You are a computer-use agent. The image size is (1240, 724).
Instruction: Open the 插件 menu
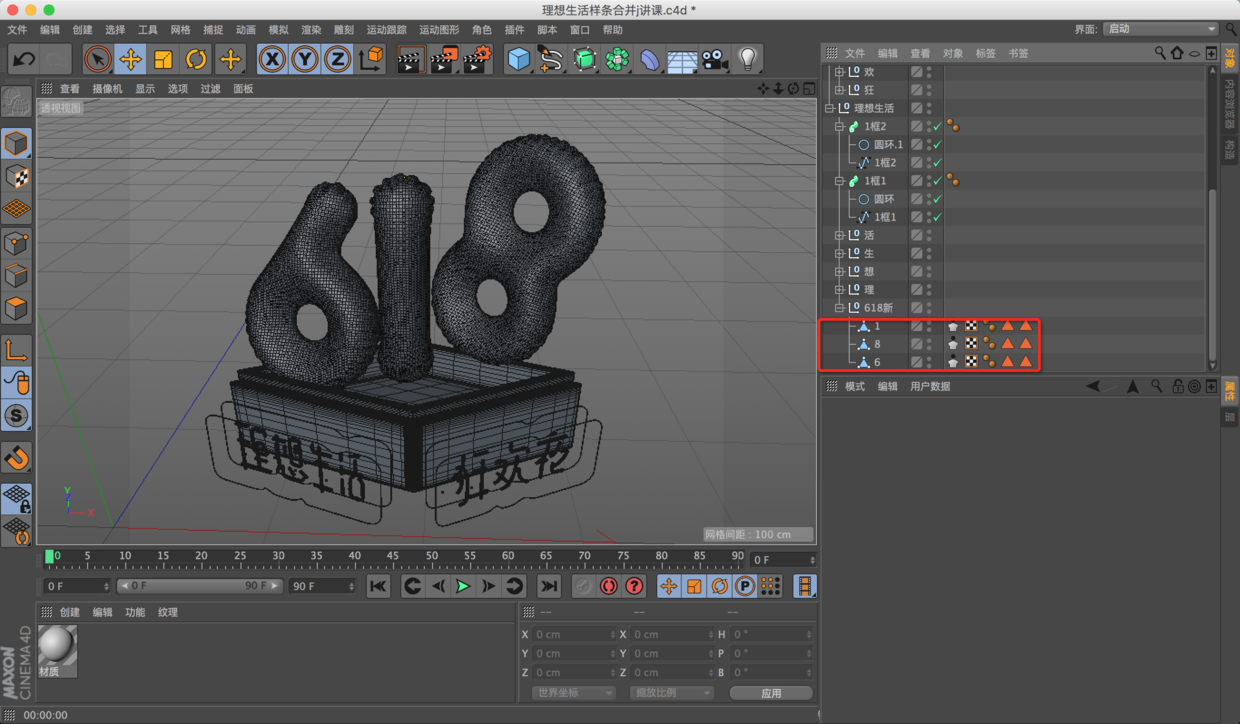click(515, 30)
